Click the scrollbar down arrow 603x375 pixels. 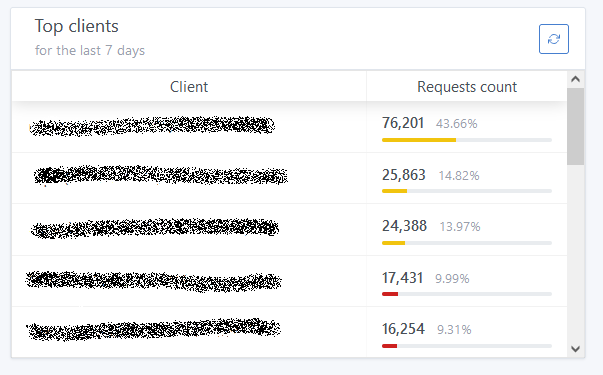(575, 349)
